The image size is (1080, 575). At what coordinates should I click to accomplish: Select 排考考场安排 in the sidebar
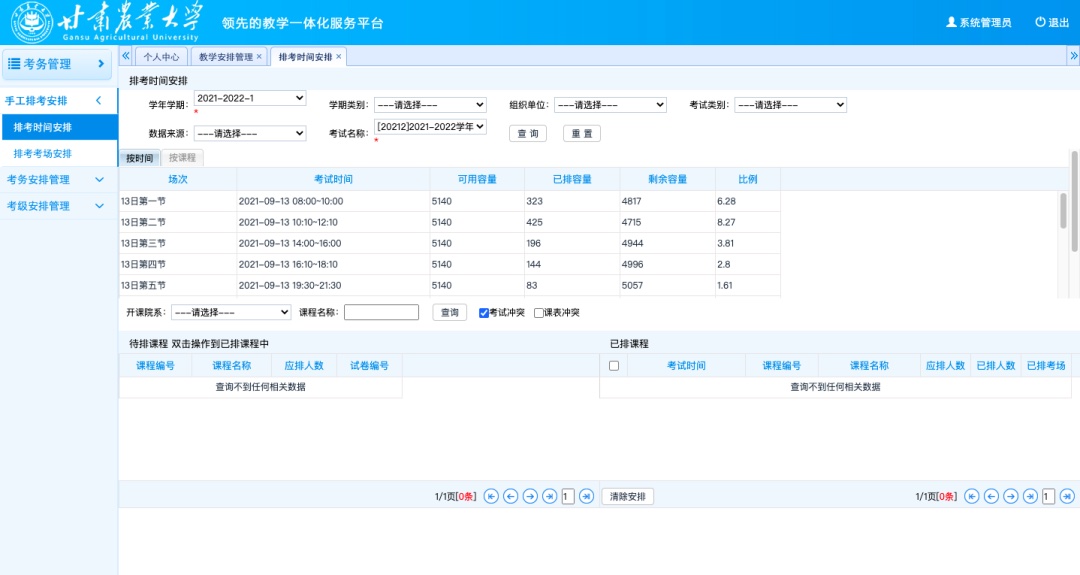point(43,154)
